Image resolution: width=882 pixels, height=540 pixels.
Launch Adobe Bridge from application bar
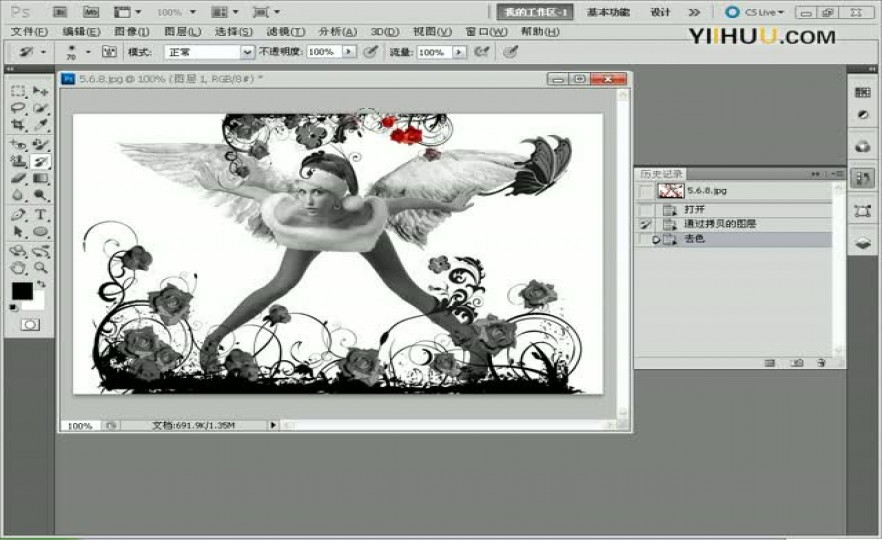60,12
